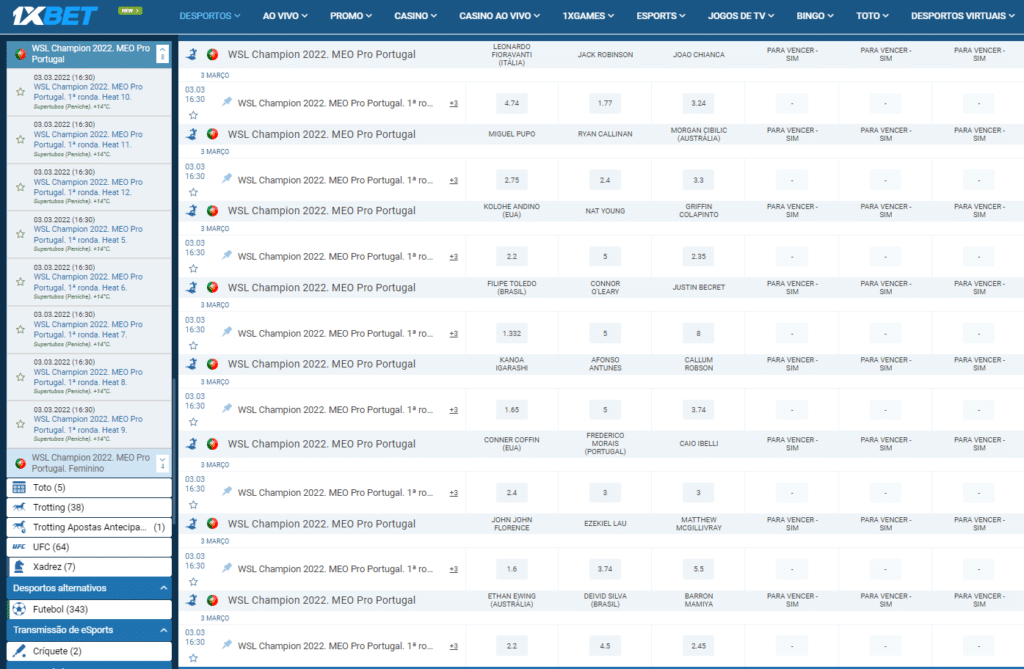Open the Heat 7 link in the sidebar
Viewport: 1024px width, 669px height.
(88, 329)
